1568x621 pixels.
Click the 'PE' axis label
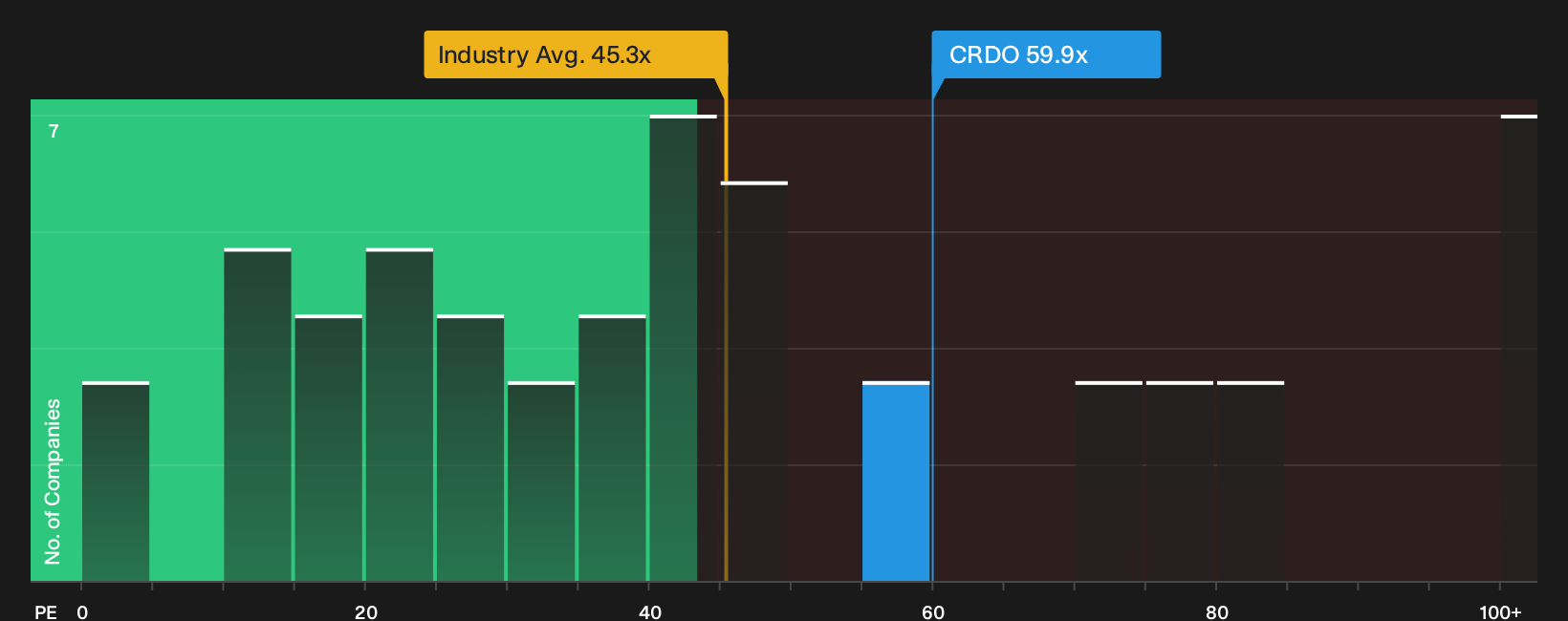(x=46, y=611)
